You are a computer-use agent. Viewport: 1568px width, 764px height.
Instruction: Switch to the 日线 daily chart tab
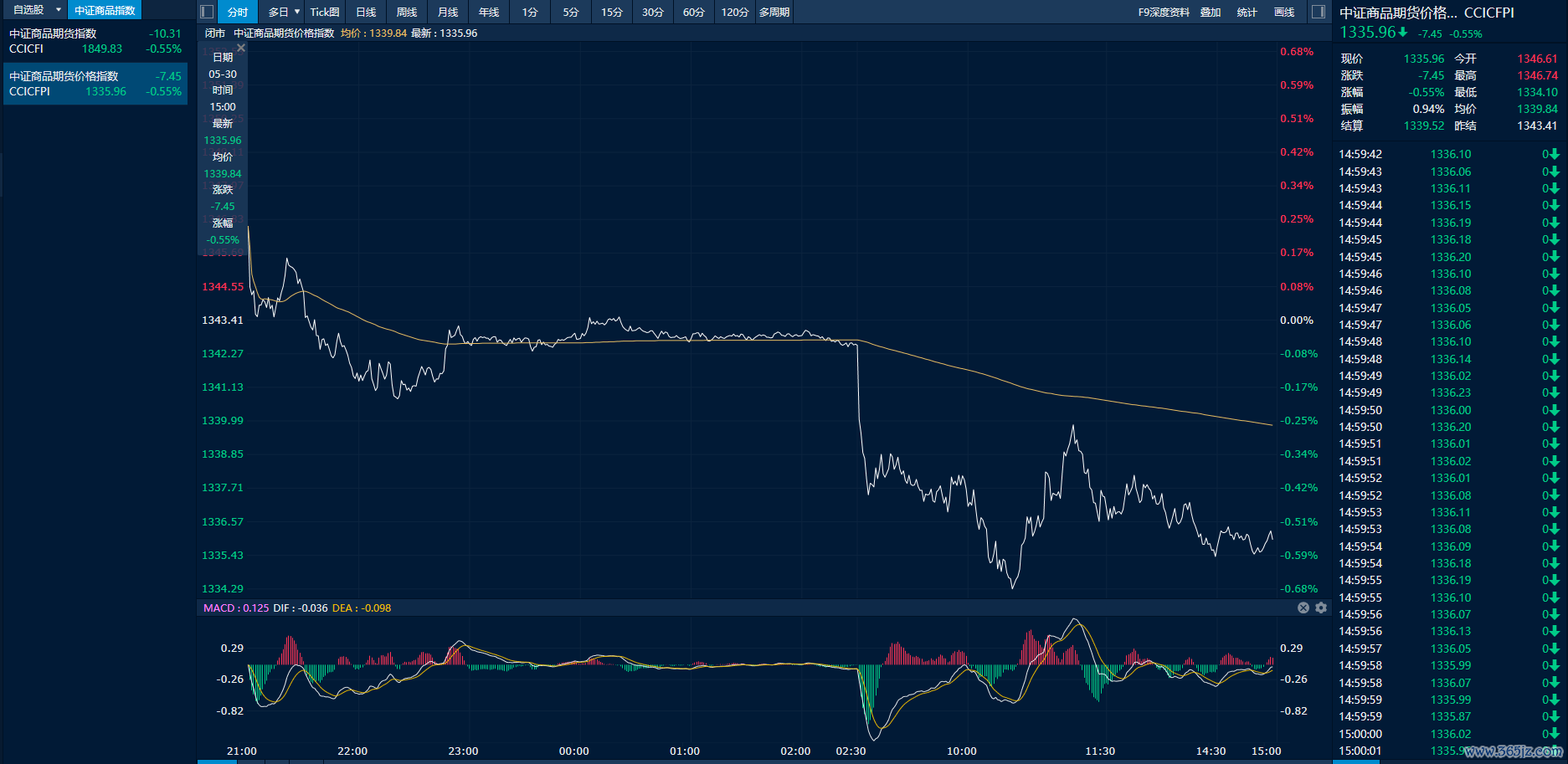coord(366,12)
